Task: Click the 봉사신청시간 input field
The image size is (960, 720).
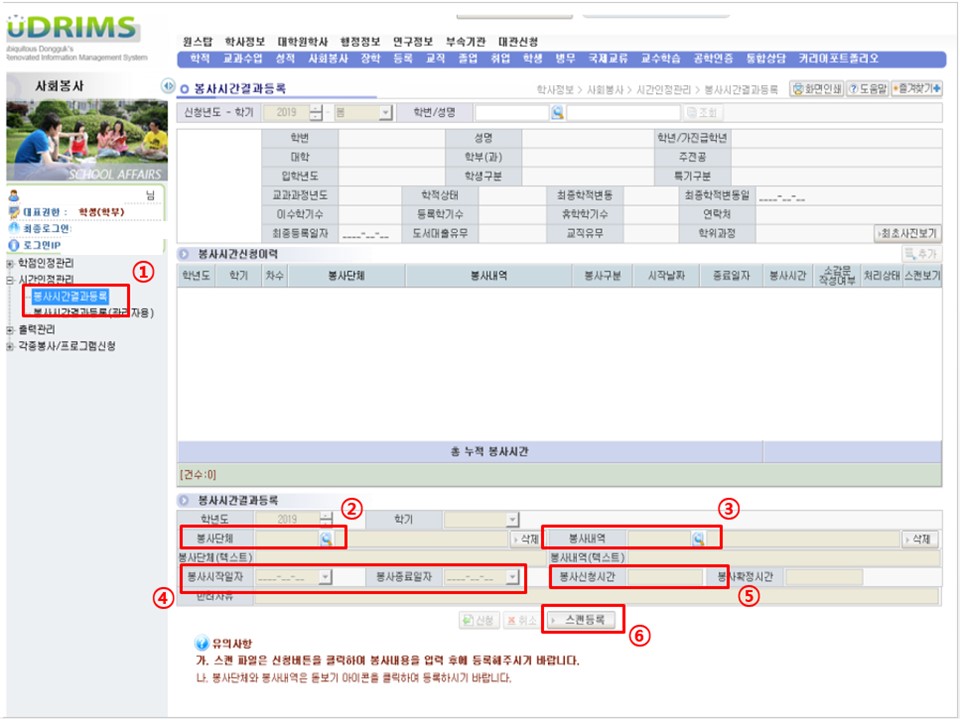Action: point(665,577)
